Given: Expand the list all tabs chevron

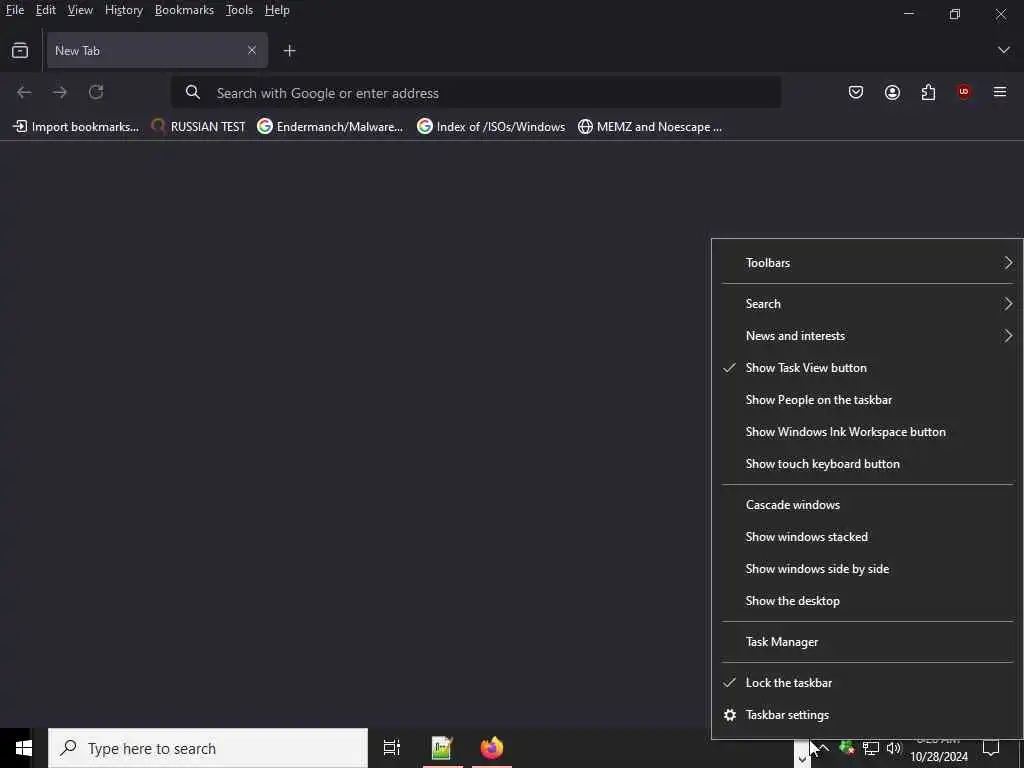Looking at the screenshot, I should [1003, 50].
